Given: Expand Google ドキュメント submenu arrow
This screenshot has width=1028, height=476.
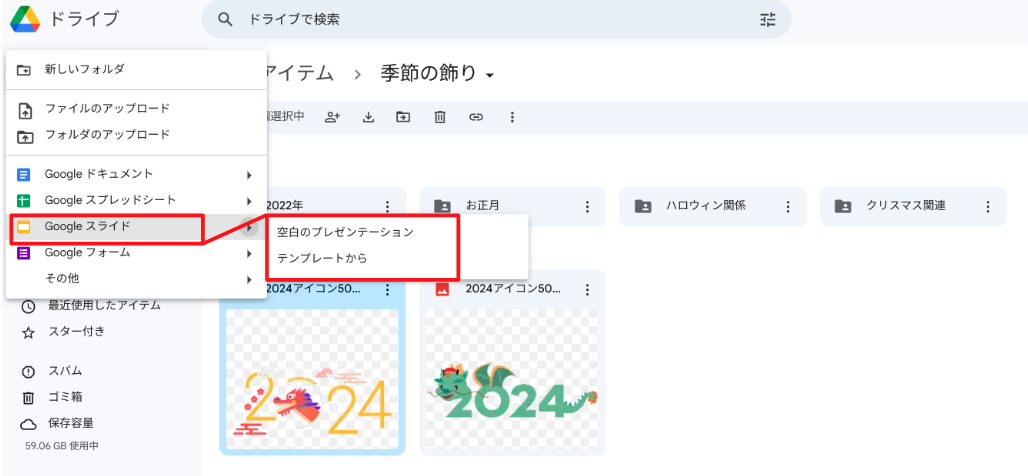Looking at the screenshot, I should 249,175.
